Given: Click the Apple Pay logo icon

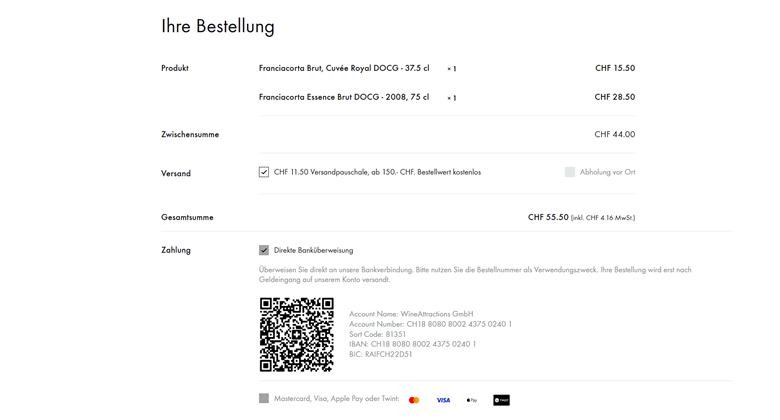Looking at the screenshot, I should point(472,400).
